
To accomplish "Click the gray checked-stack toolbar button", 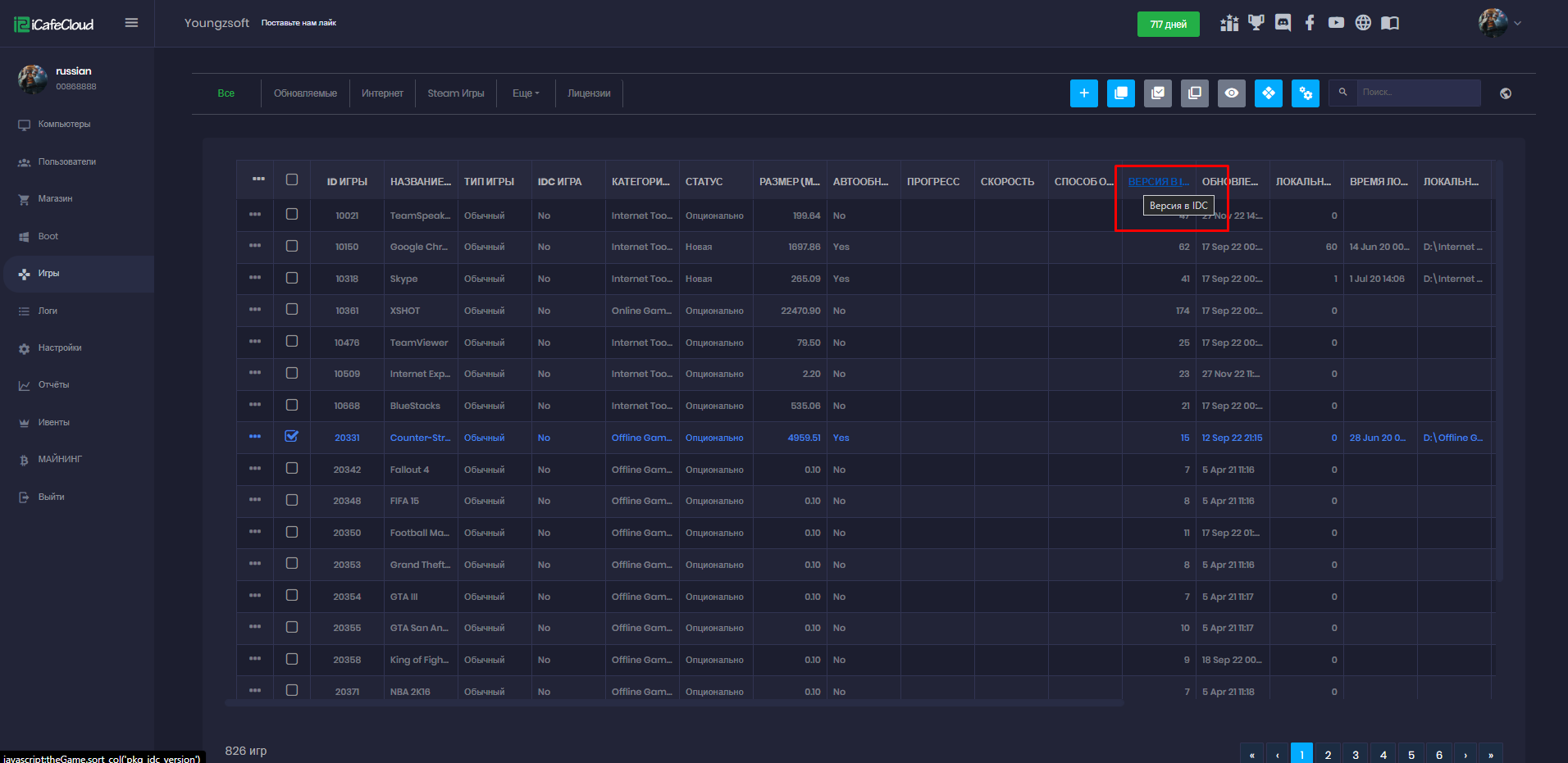I will pyautogui.click(x=1158, y=93).
